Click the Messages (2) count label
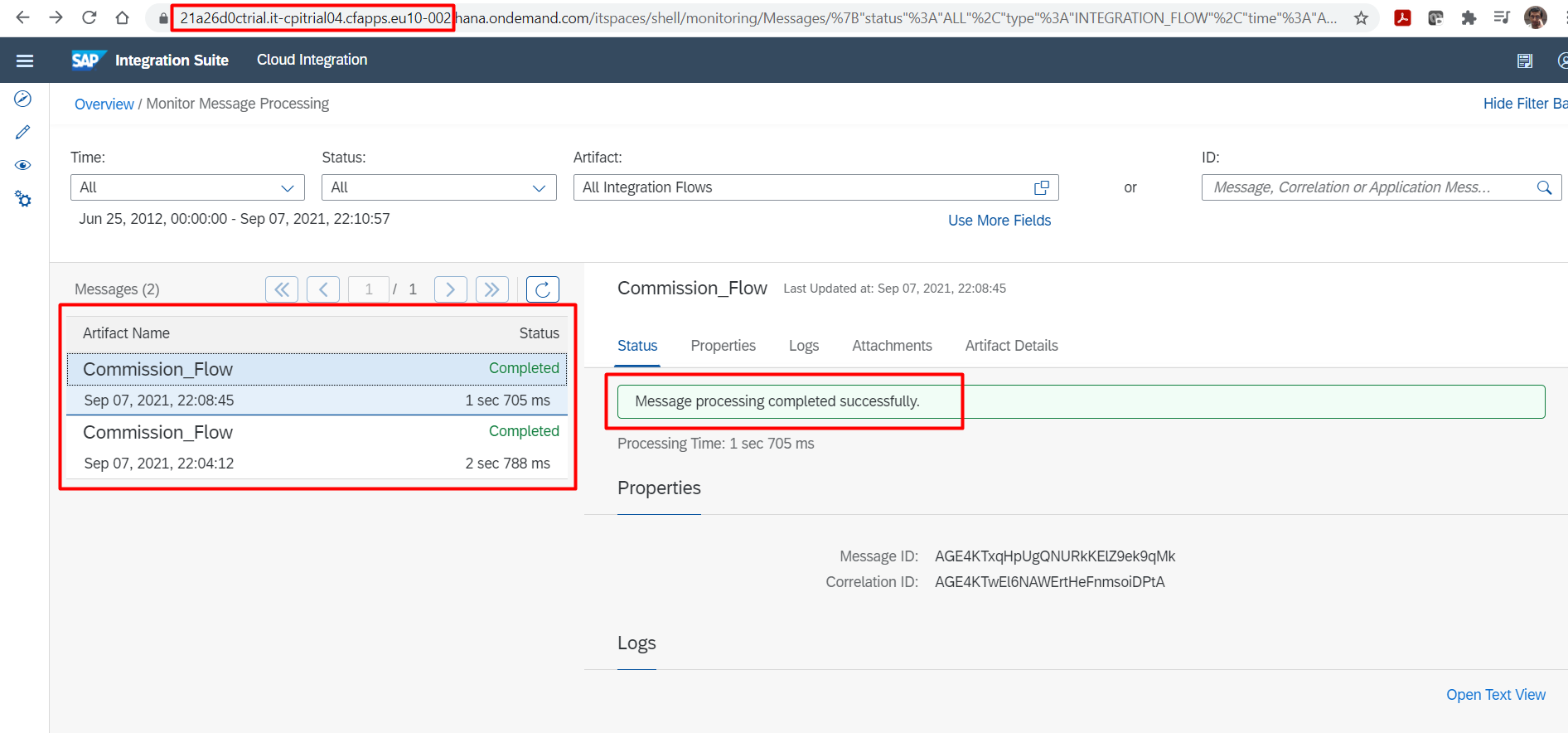Screen dimensions: 1568x733 click(117, 289)
